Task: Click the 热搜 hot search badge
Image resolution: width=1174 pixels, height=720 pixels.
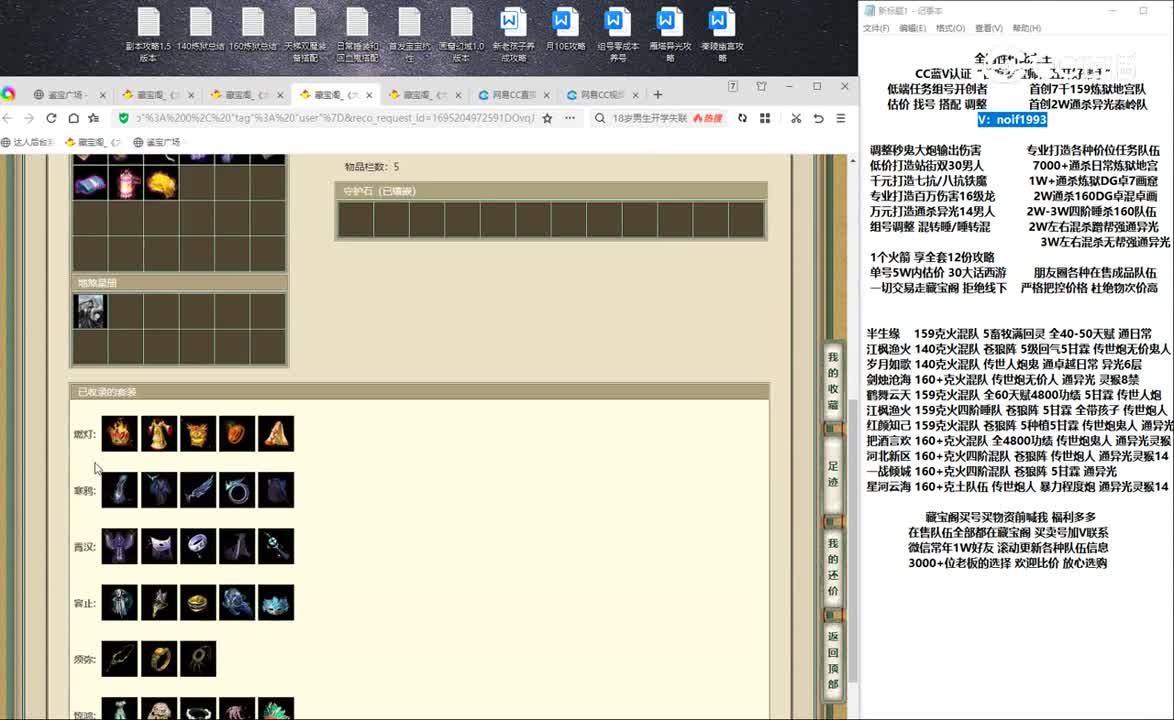Action: coord(708,118)
